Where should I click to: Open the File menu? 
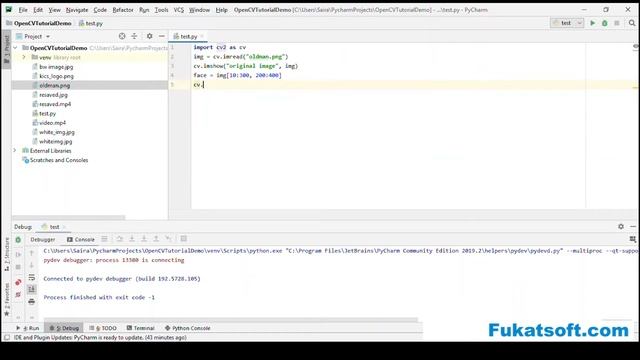click(23, 10)
